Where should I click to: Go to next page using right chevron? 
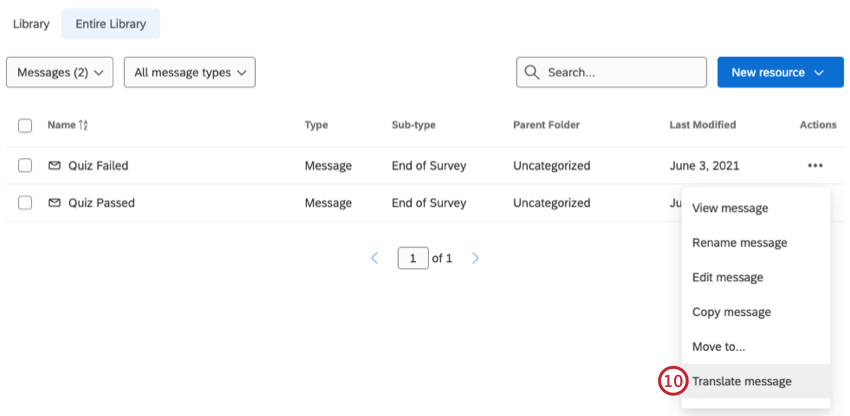point(476,258)
